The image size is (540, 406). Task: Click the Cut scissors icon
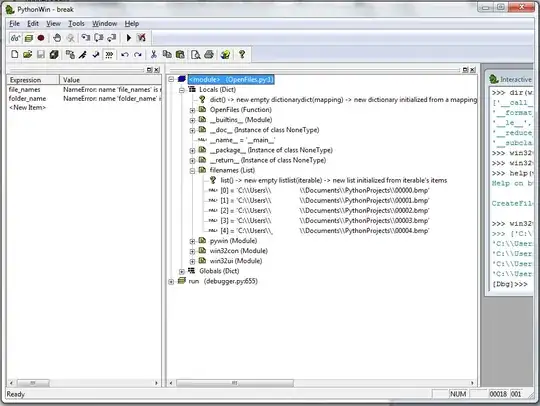pyautogui.click(x=154, y=54)
